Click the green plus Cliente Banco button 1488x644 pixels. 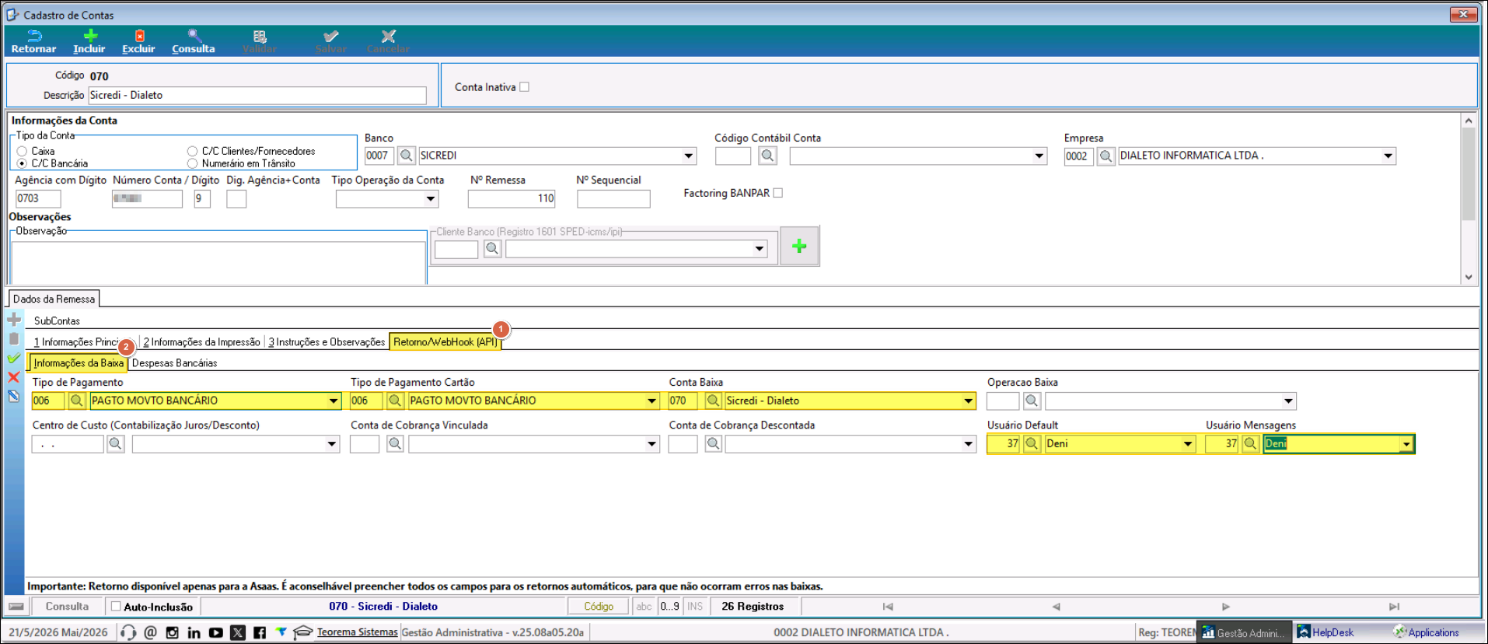click(799, 247)
